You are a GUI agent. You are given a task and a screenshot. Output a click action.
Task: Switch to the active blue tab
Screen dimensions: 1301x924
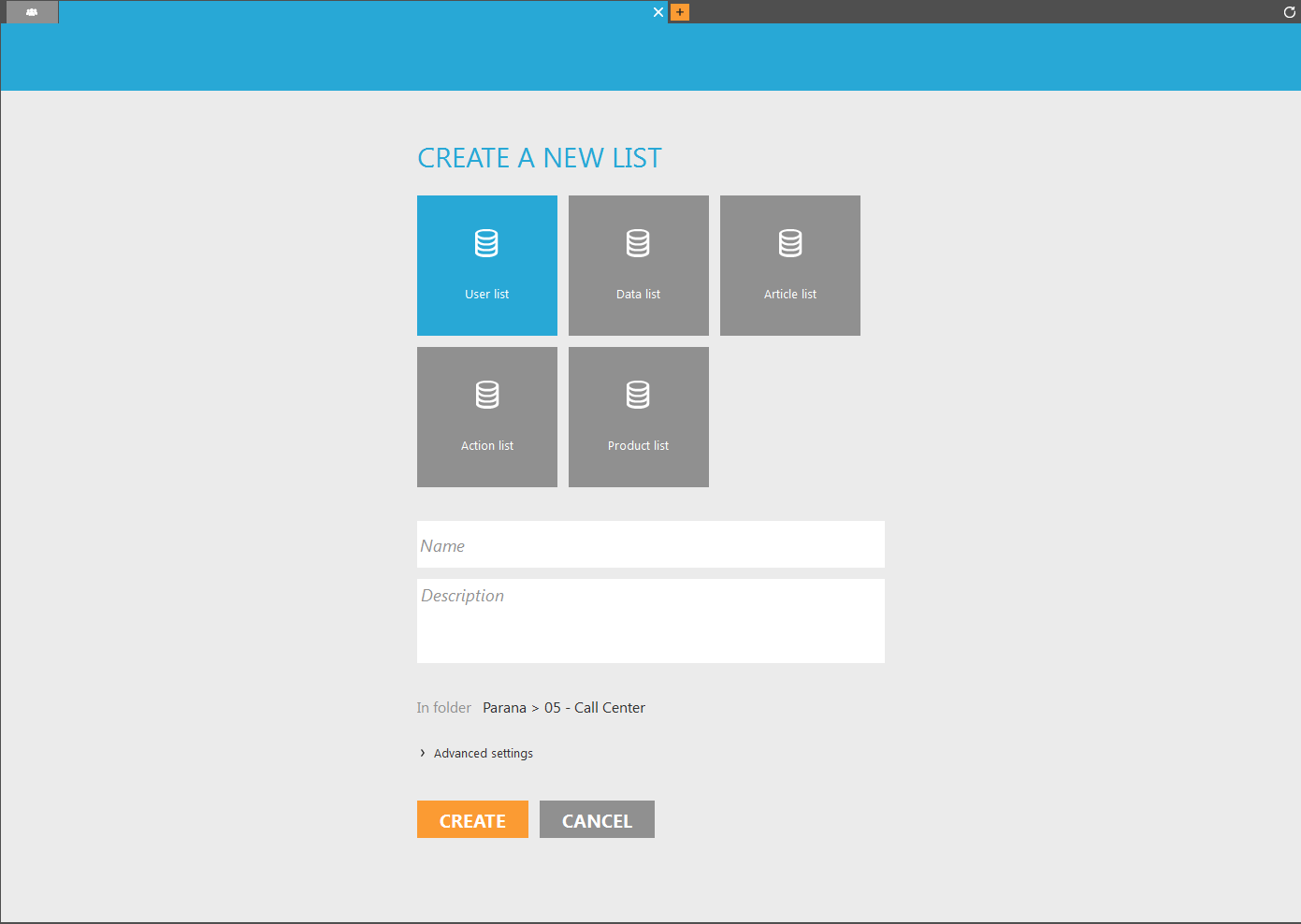coord(355,12)
